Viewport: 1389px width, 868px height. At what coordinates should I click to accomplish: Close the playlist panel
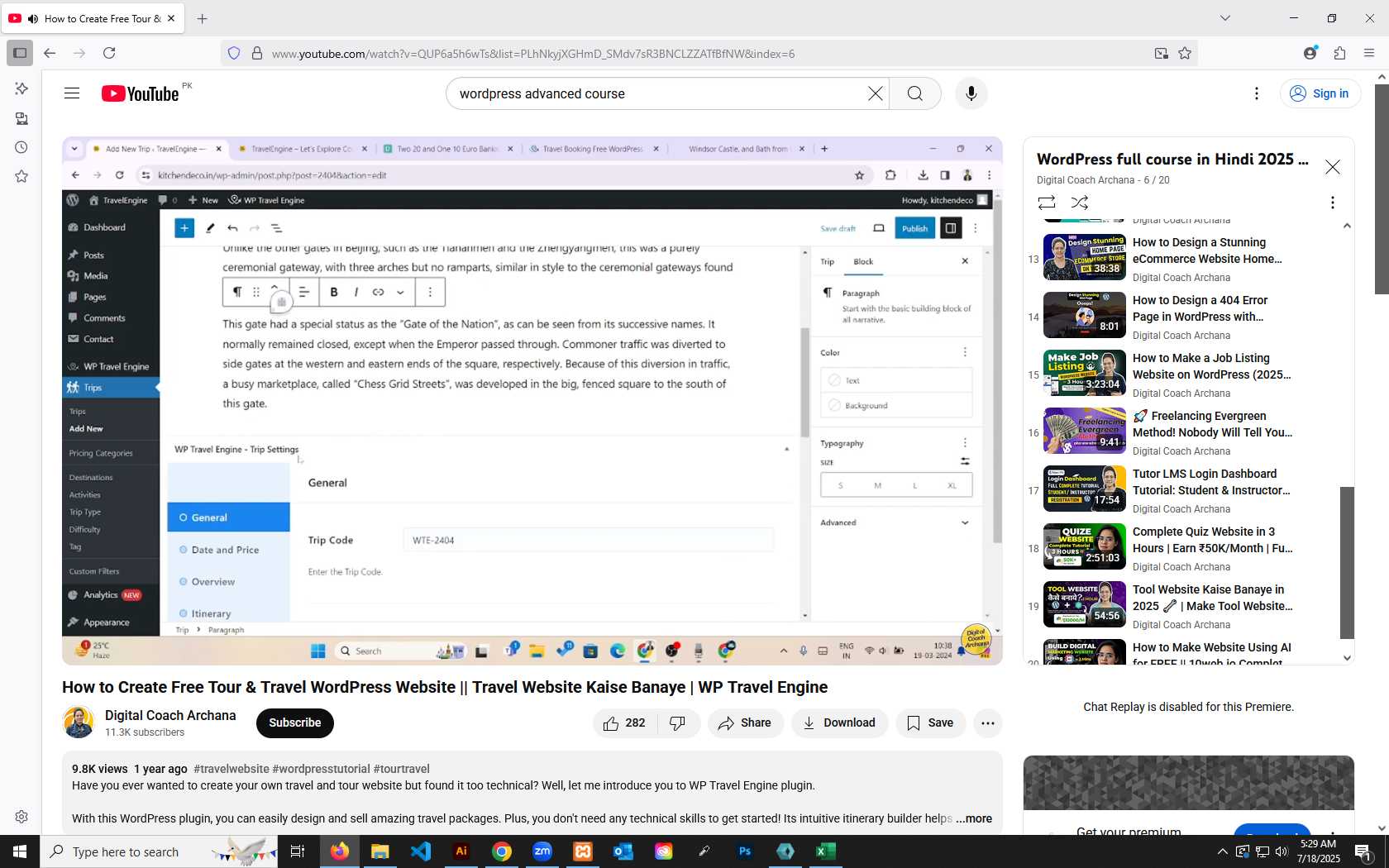(x=1333, y=167)
